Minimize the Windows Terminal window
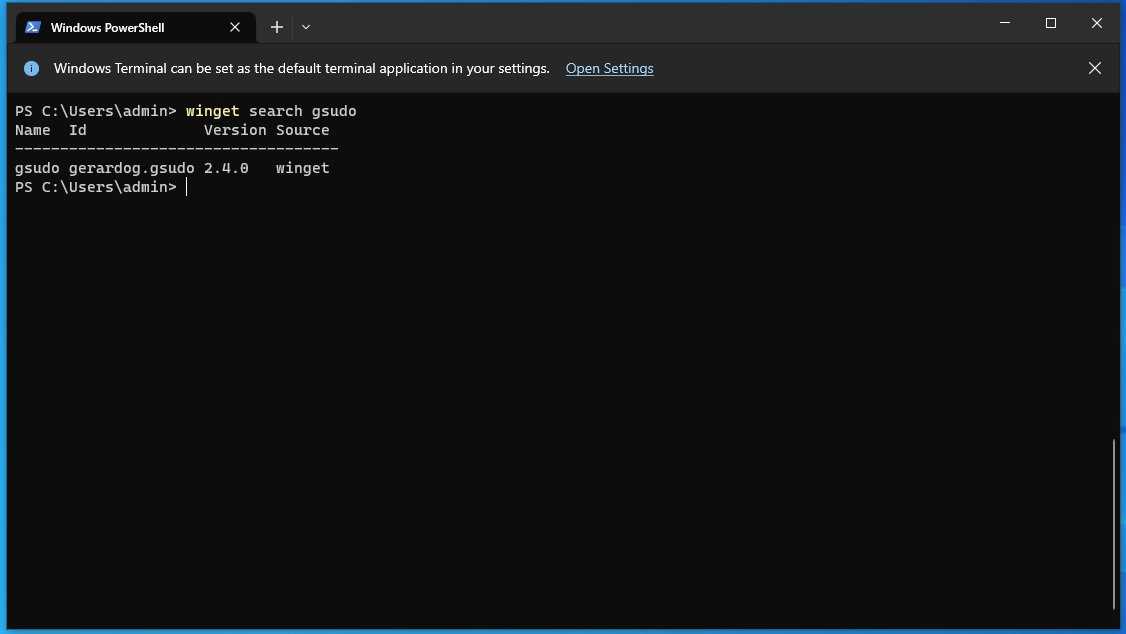1126x634 pixels. pos(1005,23)
